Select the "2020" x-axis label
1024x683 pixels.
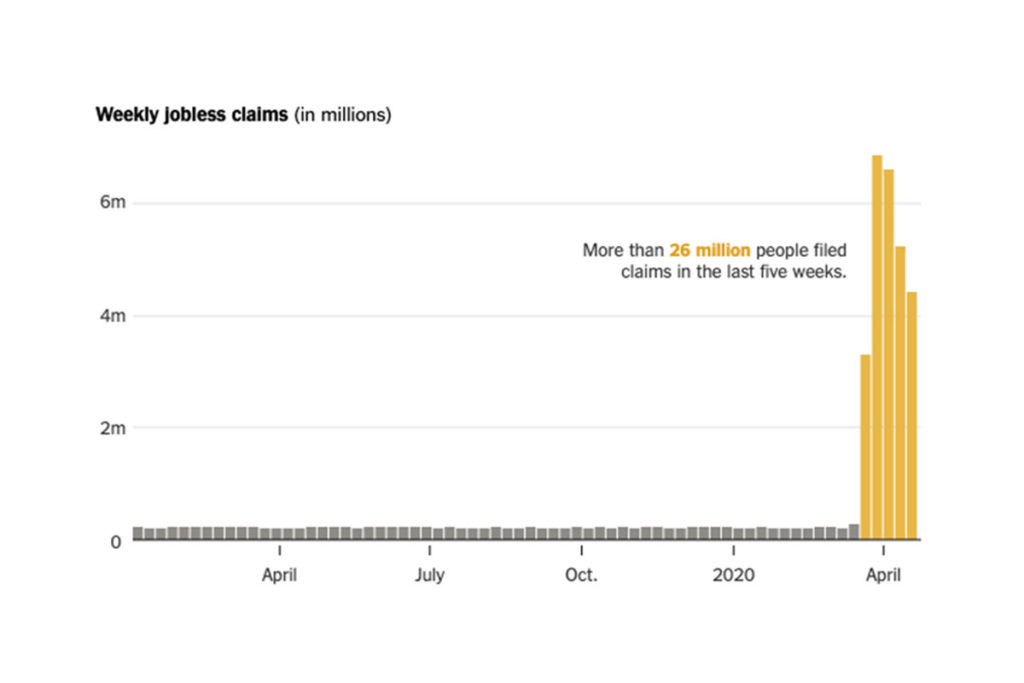point(734,575)
